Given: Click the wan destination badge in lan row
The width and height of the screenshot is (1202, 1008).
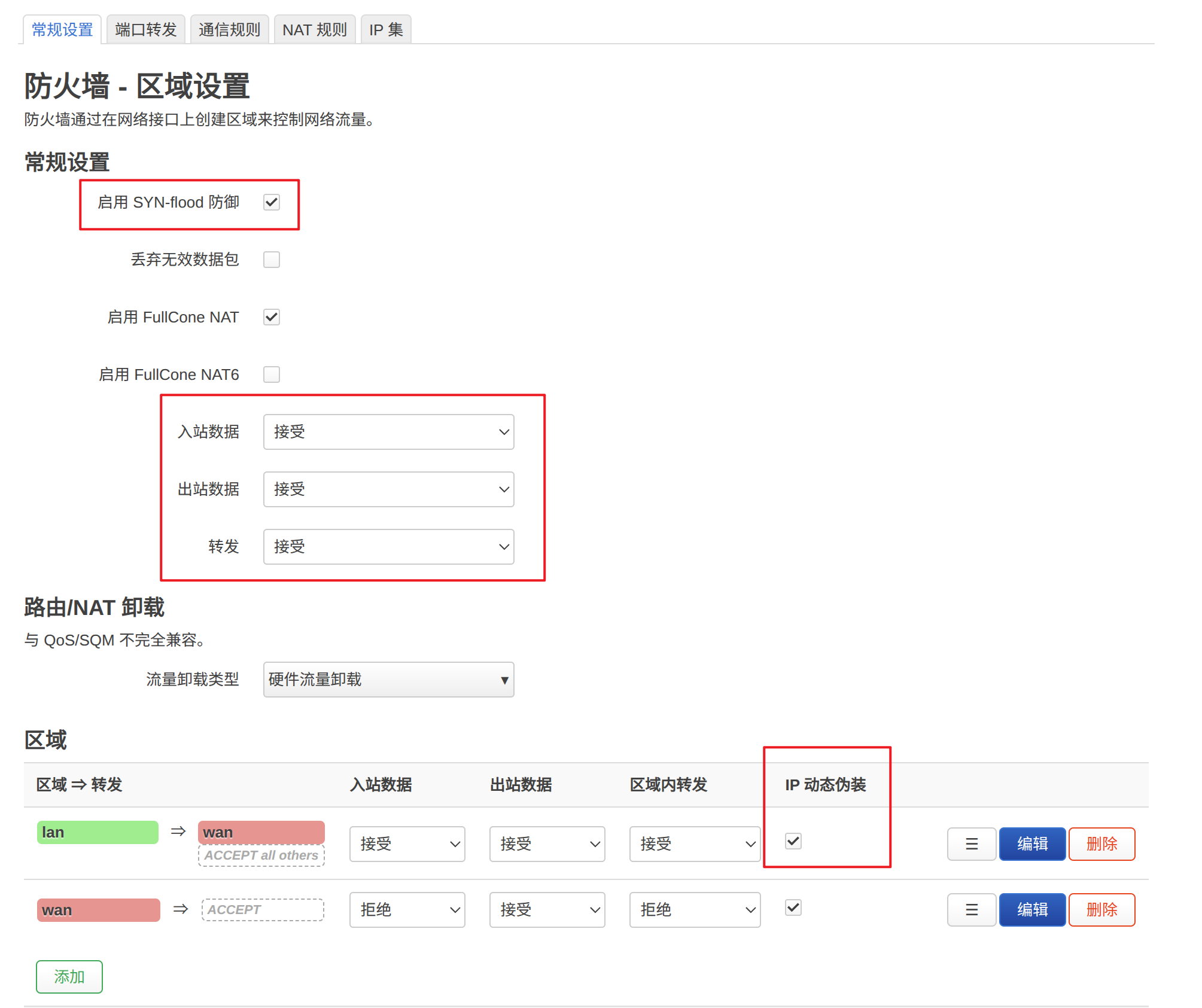Looking at the screenshot, I should pyautogui.click(x=261, y=832).
